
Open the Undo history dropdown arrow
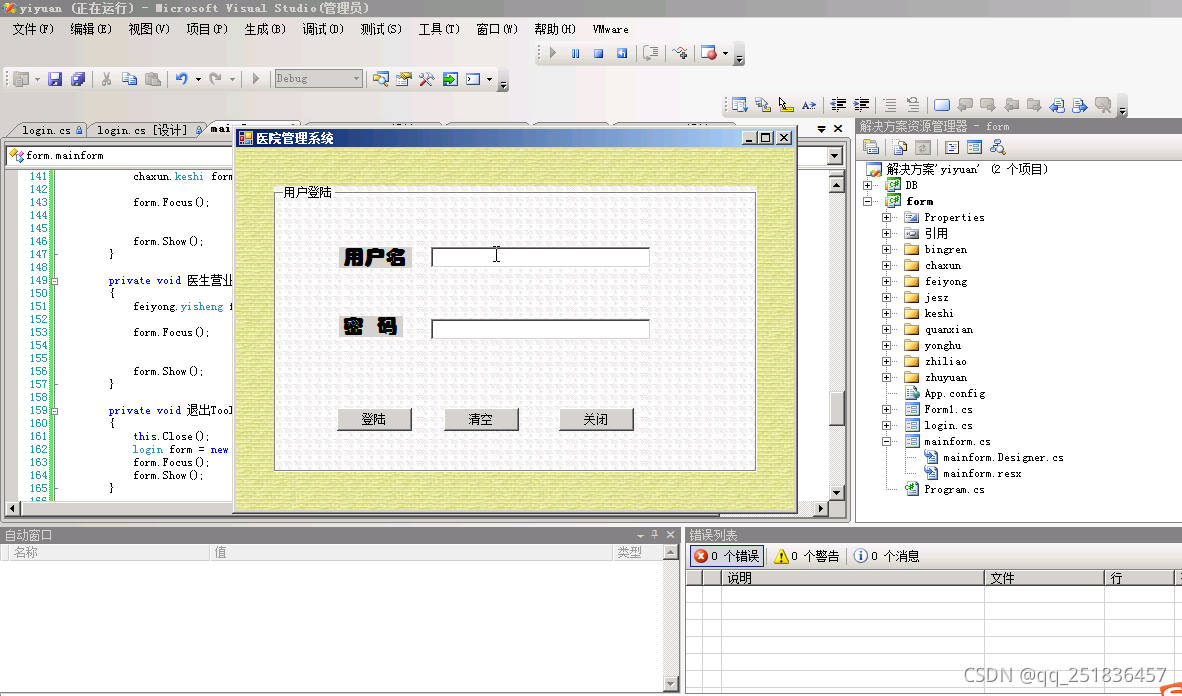pyautogui.click(x=198, y=79)
